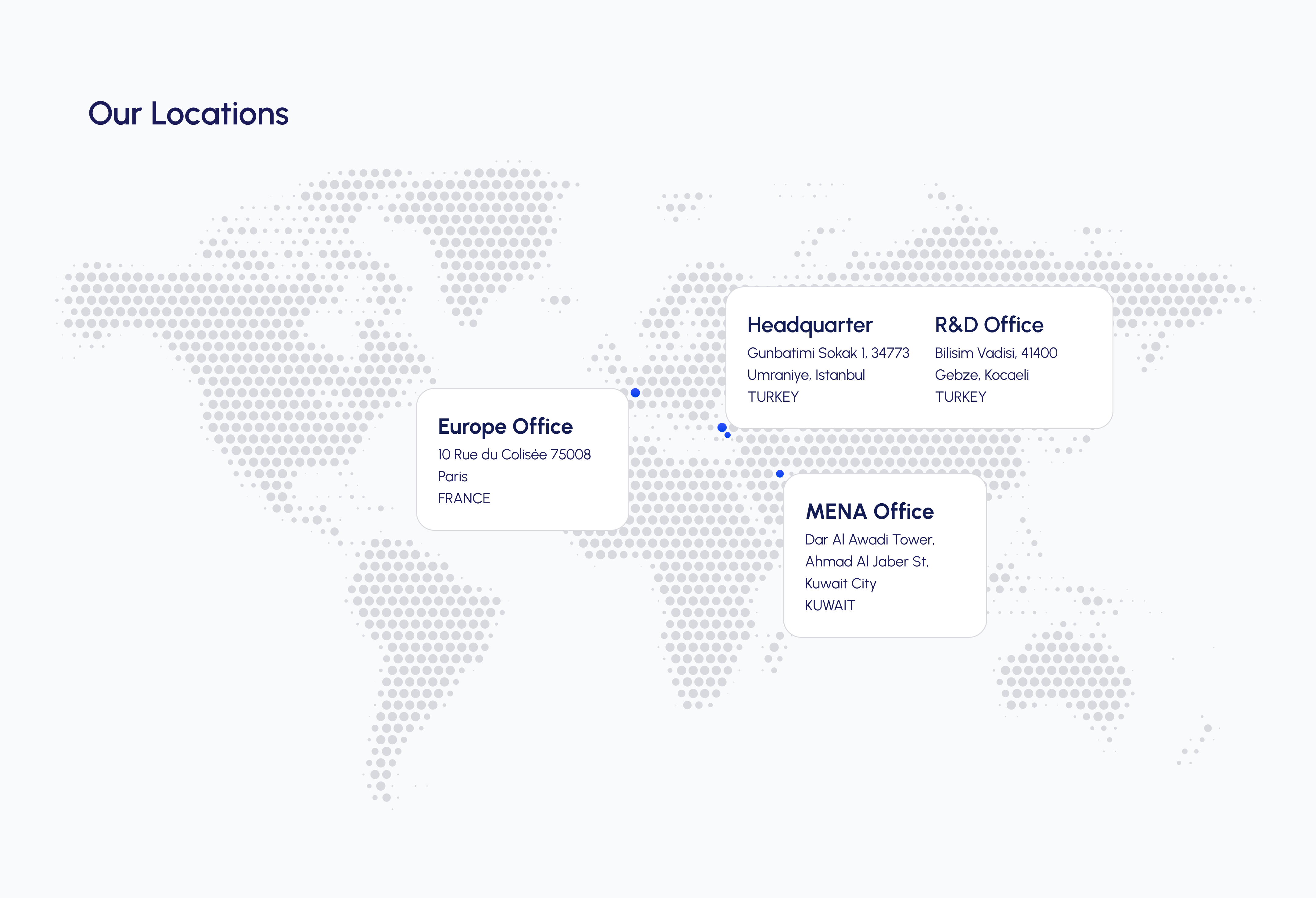Select the Europe Office card title
The height and width of the screenshot is (898, 1316).
coord(505,426)
